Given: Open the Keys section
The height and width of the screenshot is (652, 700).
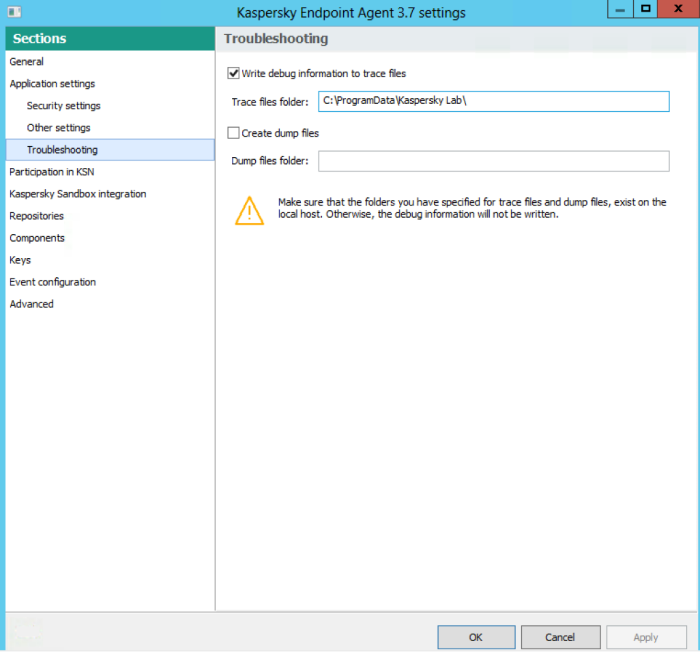Looking at the screenshot, I should click(x=20, y=260).
